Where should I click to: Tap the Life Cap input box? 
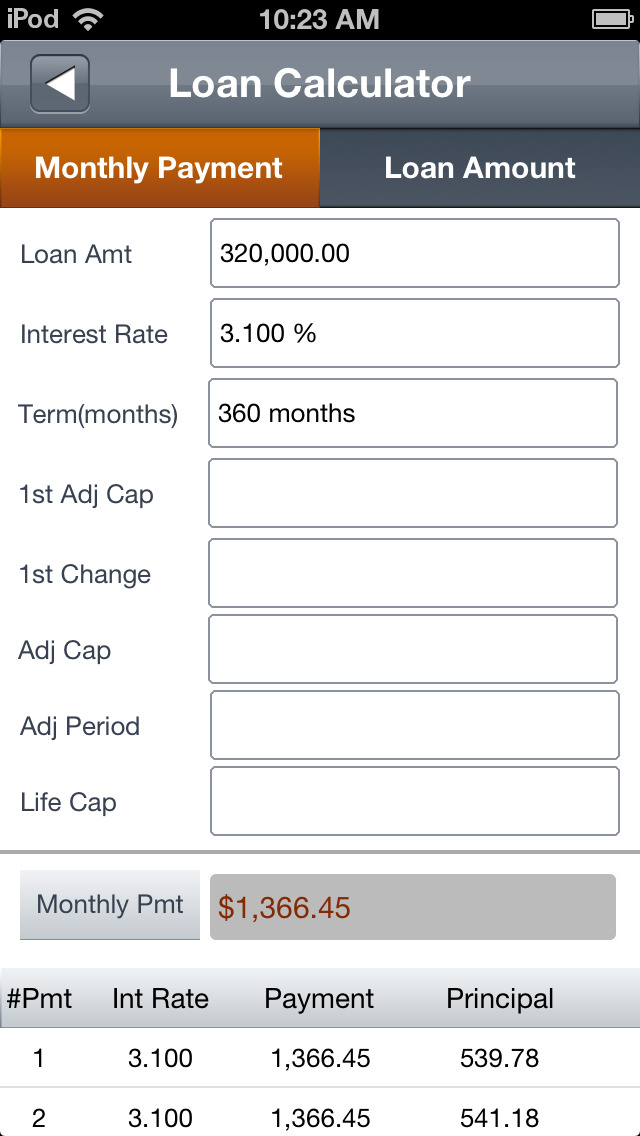click(x=415, y=801)
